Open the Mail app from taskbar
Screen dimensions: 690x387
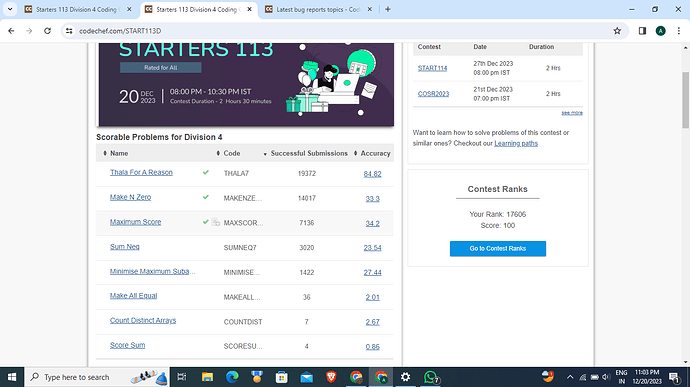pos(307,377)
